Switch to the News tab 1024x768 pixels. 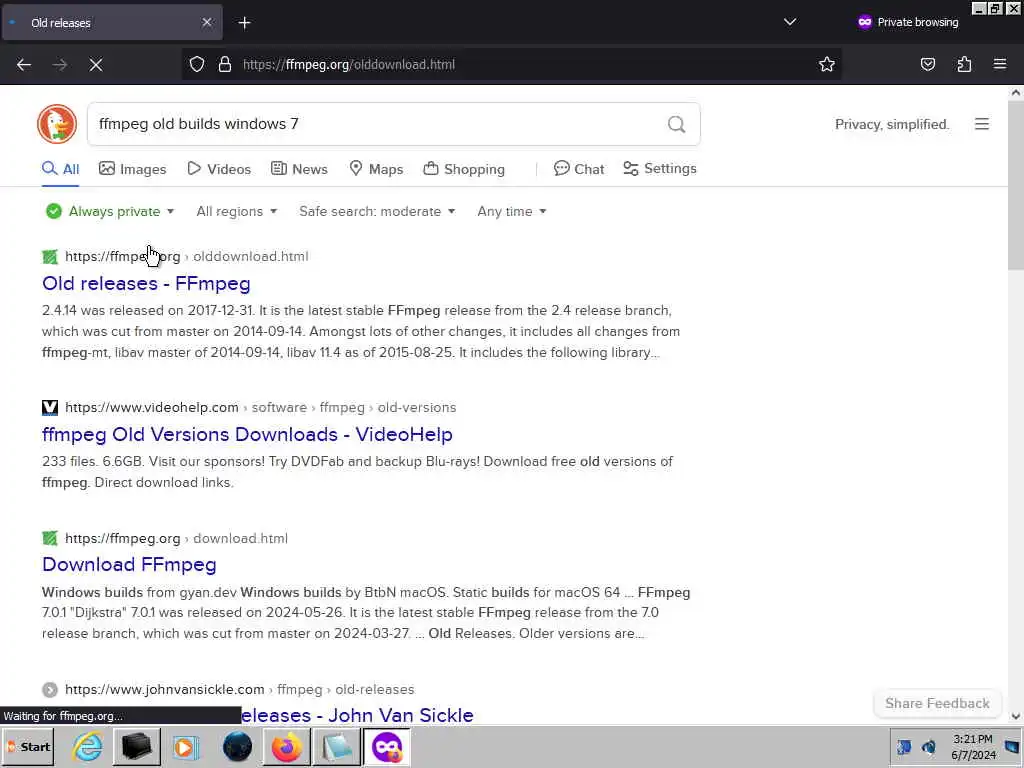[299, 169]
